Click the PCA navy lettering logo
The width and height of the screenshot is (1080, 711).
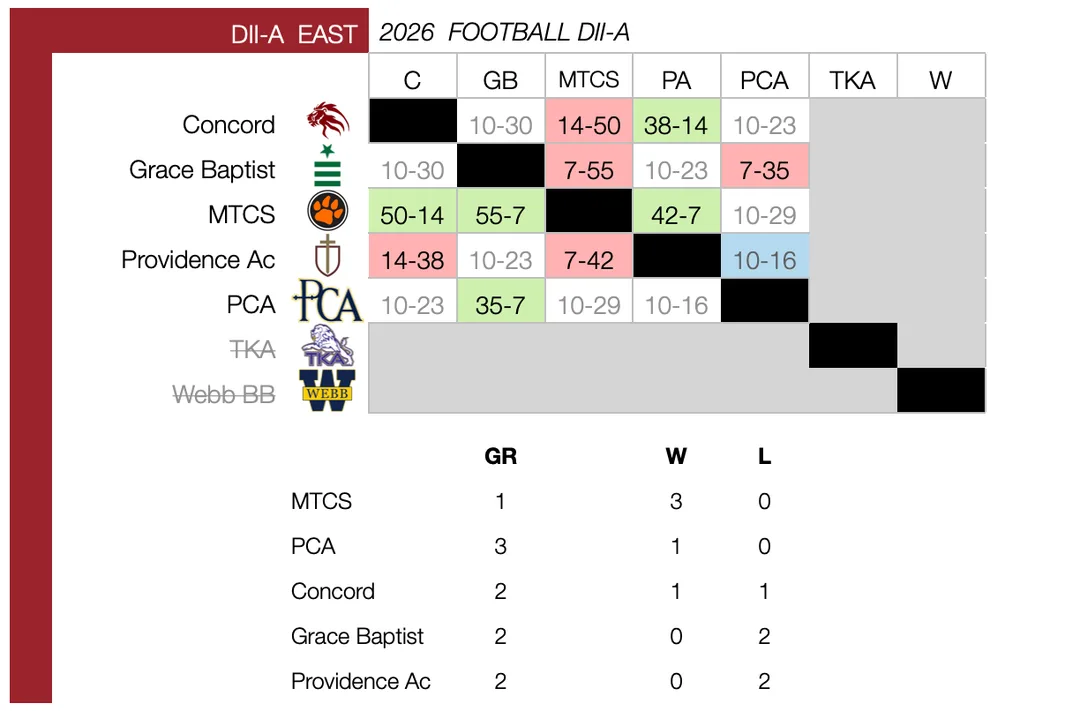pyautogui.click(x=327, y=301)
